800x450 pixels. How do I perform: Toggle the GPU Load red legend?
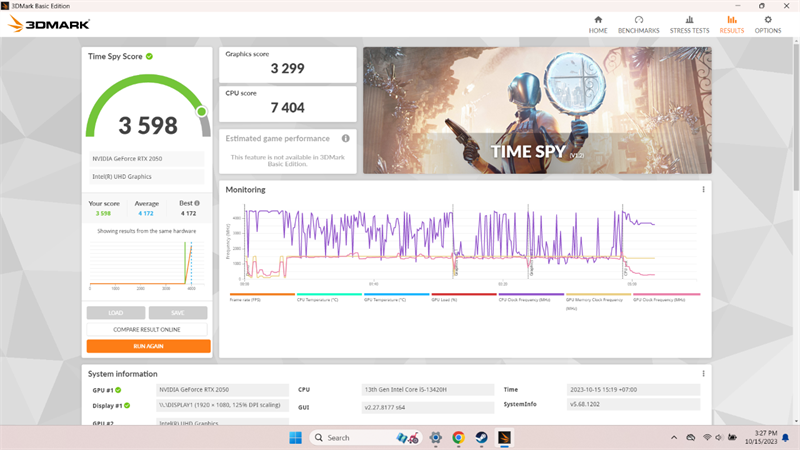coord(464,297)
